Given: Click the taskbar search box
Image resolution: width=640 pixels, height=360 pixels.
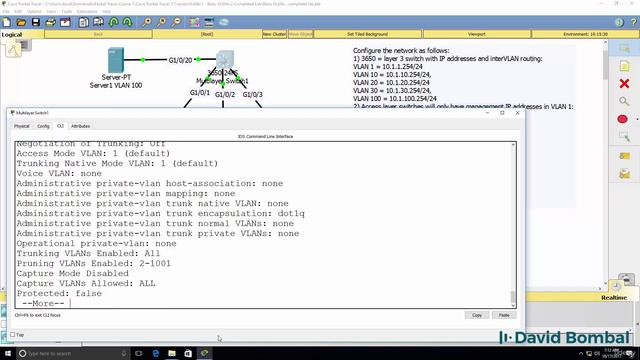Looking at the screenshot, I should [x=73, y=353].
